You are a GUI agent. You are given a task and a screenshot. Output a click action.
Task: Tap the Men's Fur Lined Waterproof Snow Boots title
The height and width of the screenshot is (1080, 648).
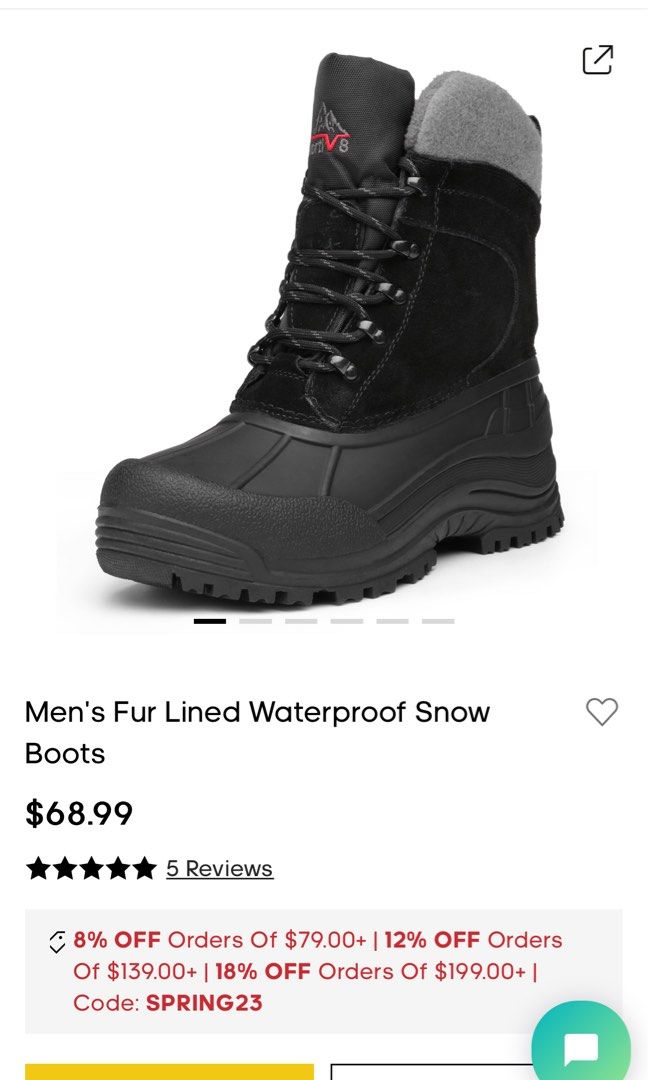(x=257, y=732)
